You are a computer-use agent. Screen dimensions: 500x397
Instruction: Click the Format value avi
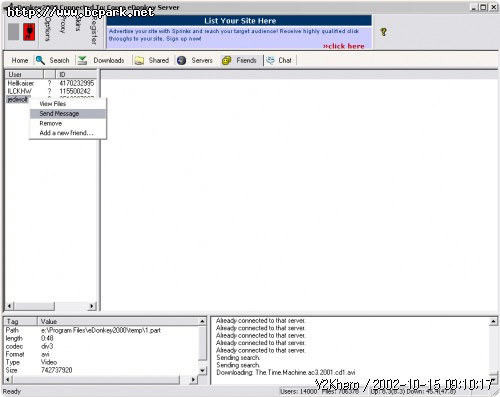pyautogui.click(x=45, y=354)
